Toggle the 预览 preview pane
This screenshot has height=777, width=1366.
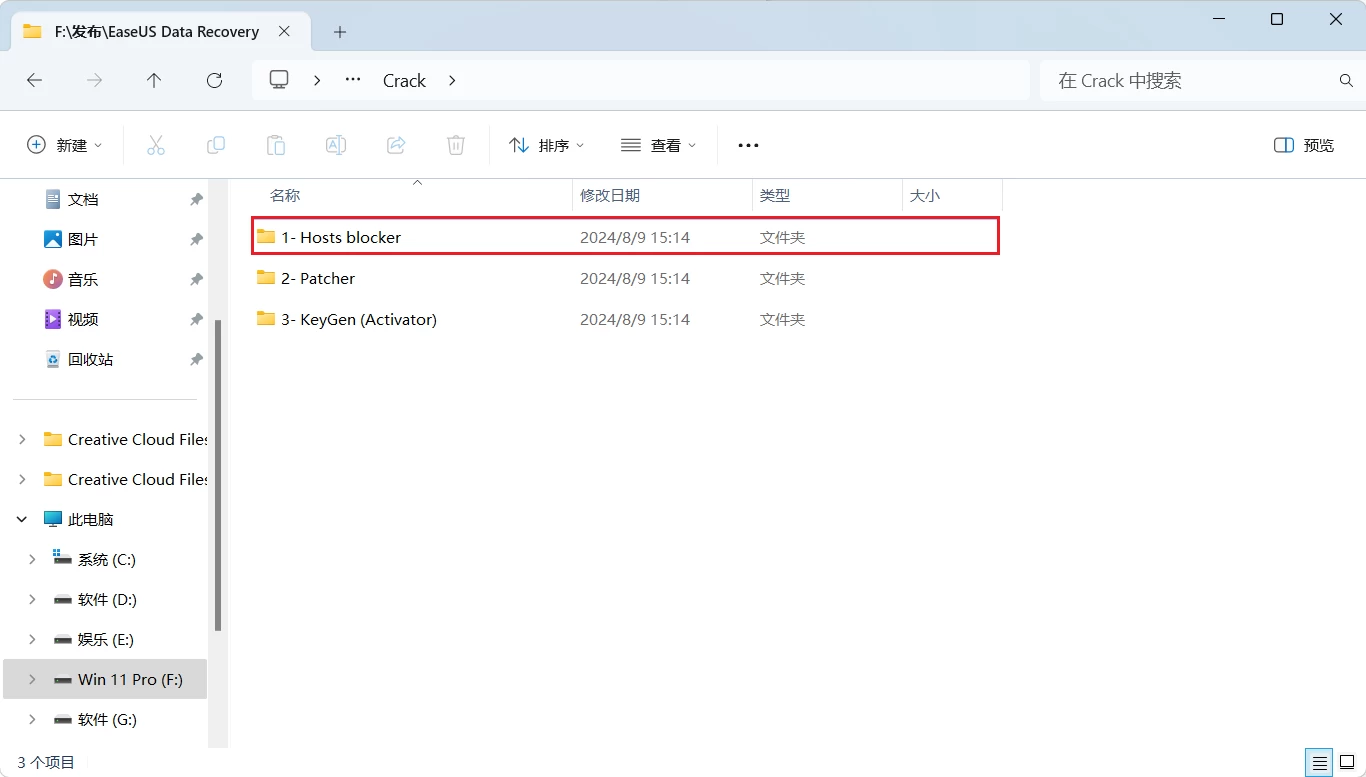(1304, 145)
